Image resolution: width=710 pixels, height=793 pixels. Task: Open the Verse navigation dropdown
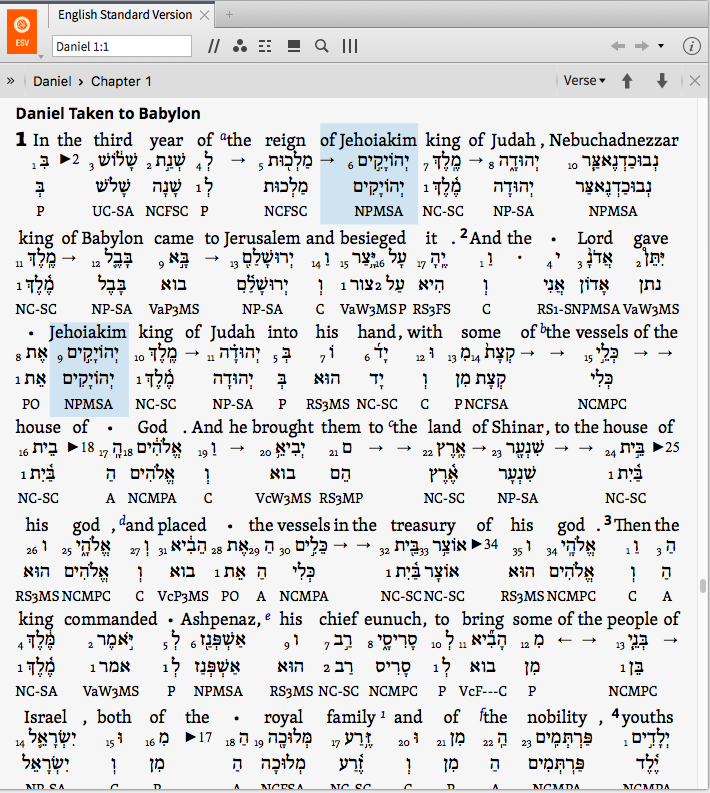[584, 81]
